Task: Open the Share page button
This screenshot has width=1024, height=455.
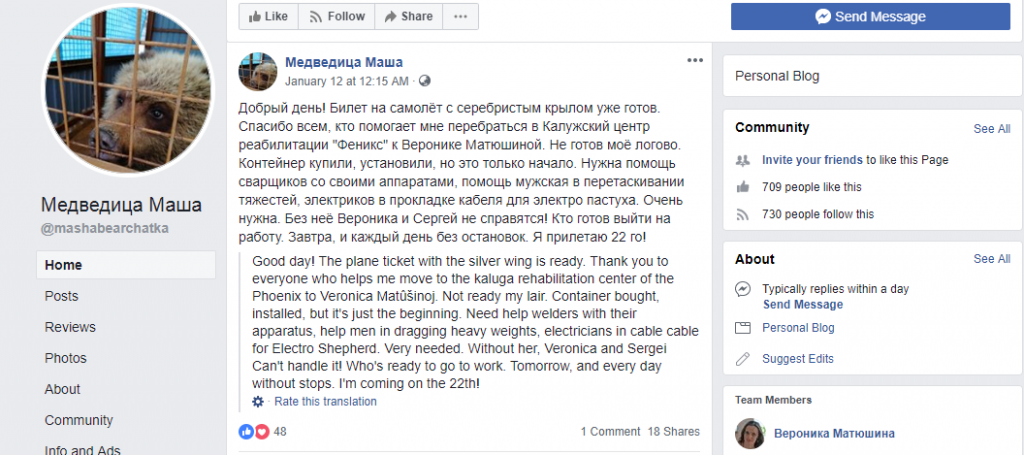Action: tap(408, 16)
